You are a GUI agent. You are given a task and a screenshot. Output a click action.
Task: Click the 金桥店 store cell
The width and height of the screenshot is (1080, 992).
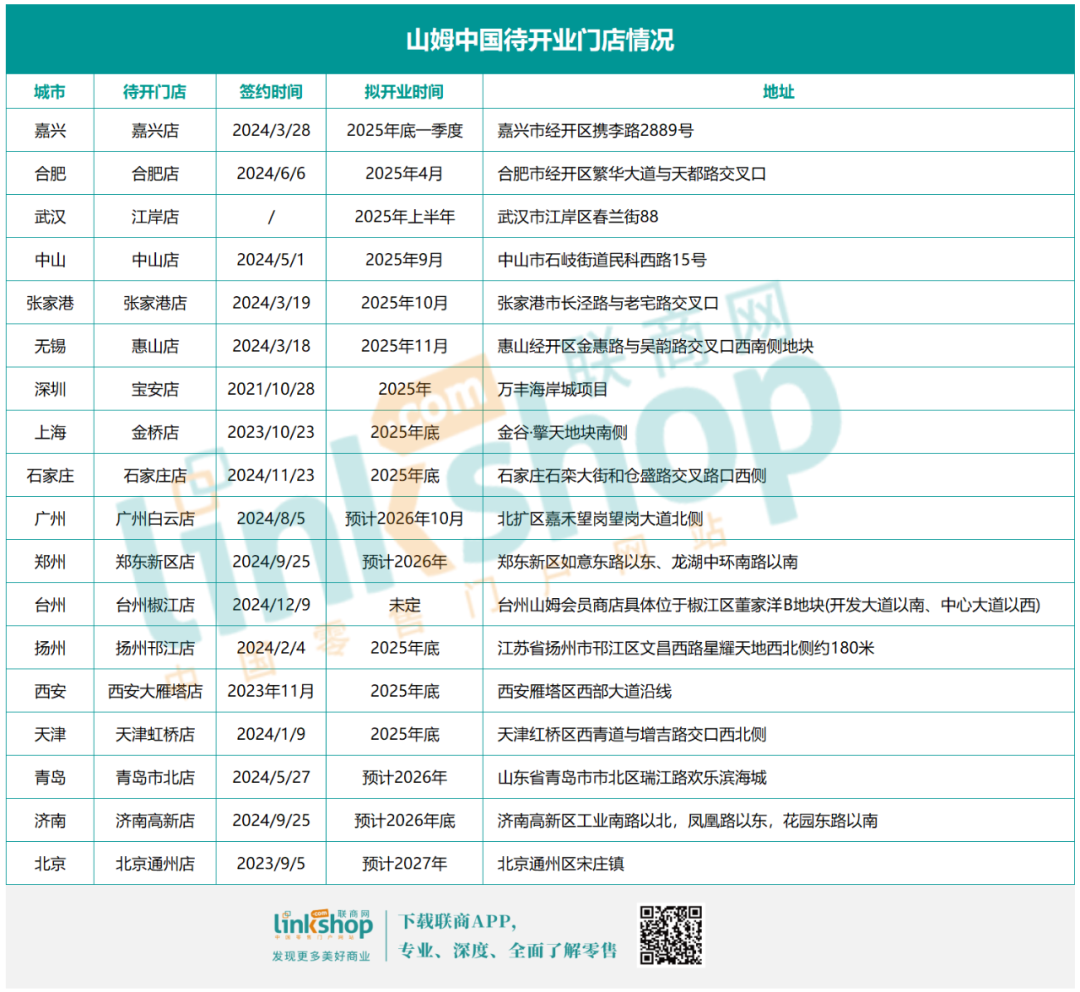point(155,433)
